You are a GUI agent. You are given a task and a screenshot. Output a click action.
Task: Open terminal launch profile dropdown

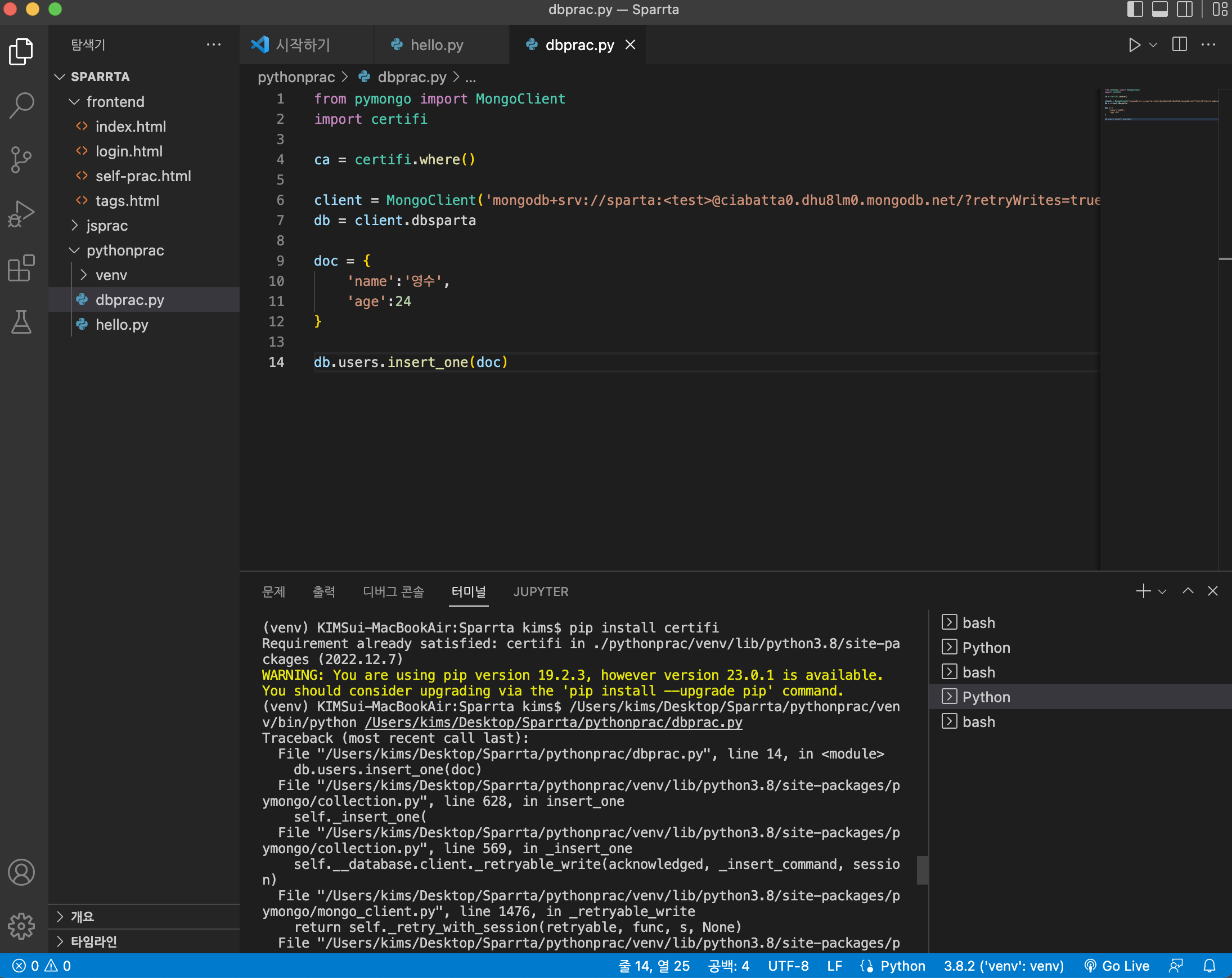[x=1162, y=591]
